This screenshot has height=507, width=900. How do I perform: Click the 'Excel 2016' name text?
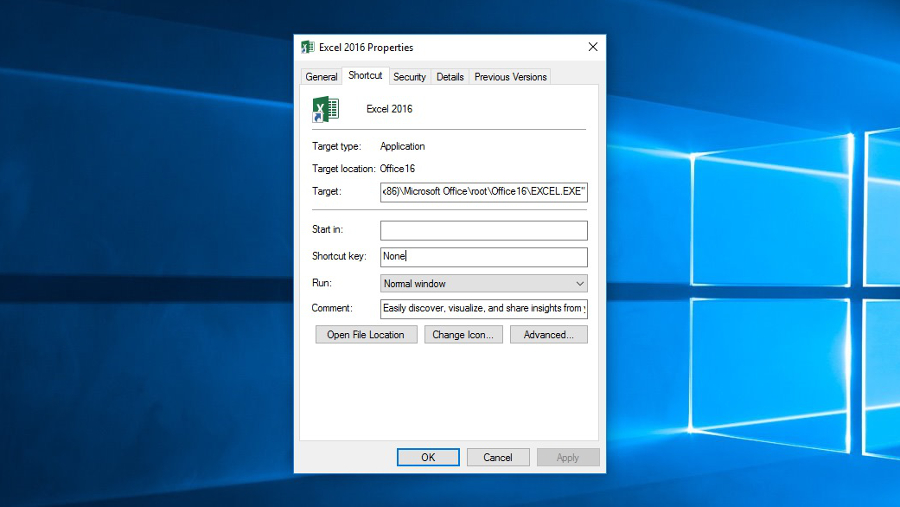click(x=389, y=109)
